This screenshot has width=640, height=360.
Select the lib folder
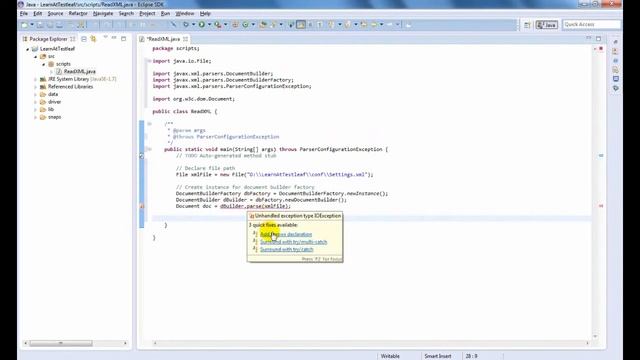[x=51, y=109]
